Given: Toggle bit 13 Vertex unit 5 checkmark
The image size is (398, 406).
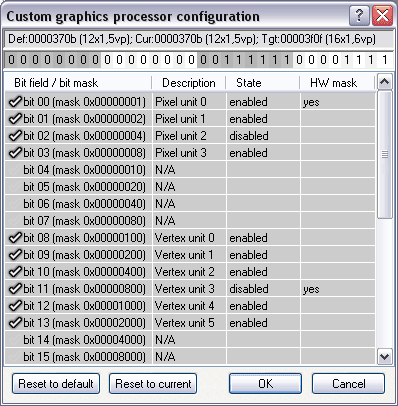Looking at the screenshot, I should point(15,322).
